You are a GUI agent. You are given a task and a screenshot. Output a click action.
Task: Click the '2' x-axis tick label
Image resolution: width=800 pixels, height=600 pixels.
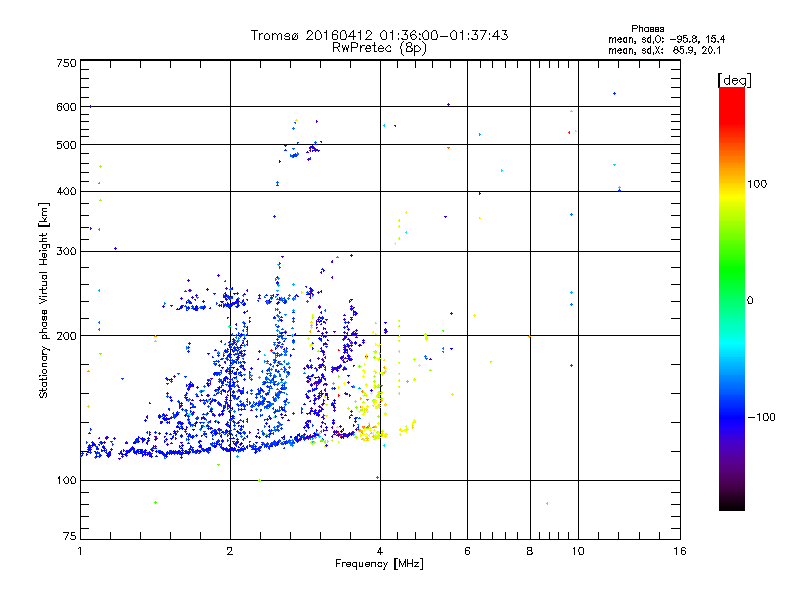tap(230, 551)
